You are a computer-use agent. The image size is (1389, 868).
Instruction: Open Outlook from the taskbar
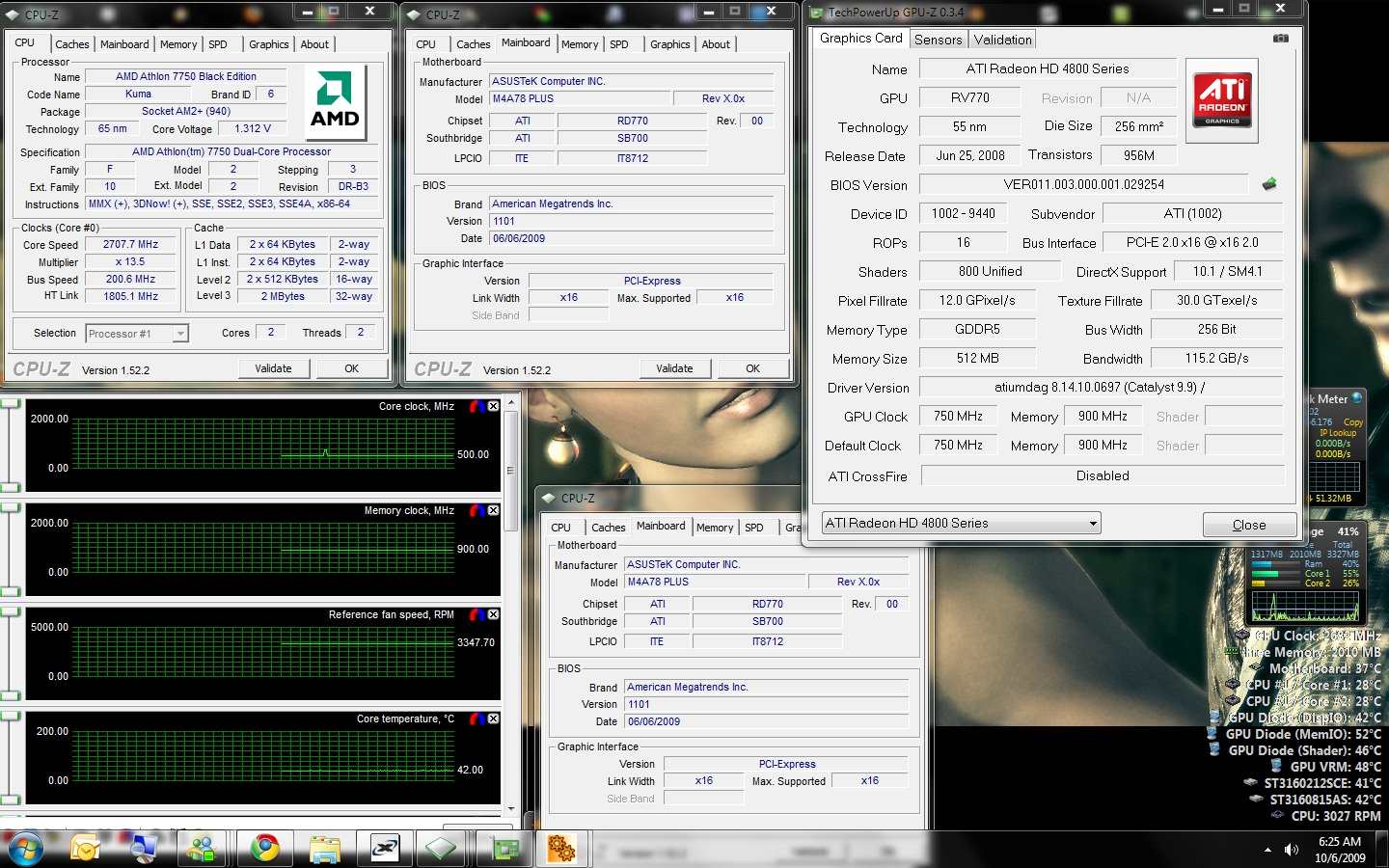(x=85, y=849)
